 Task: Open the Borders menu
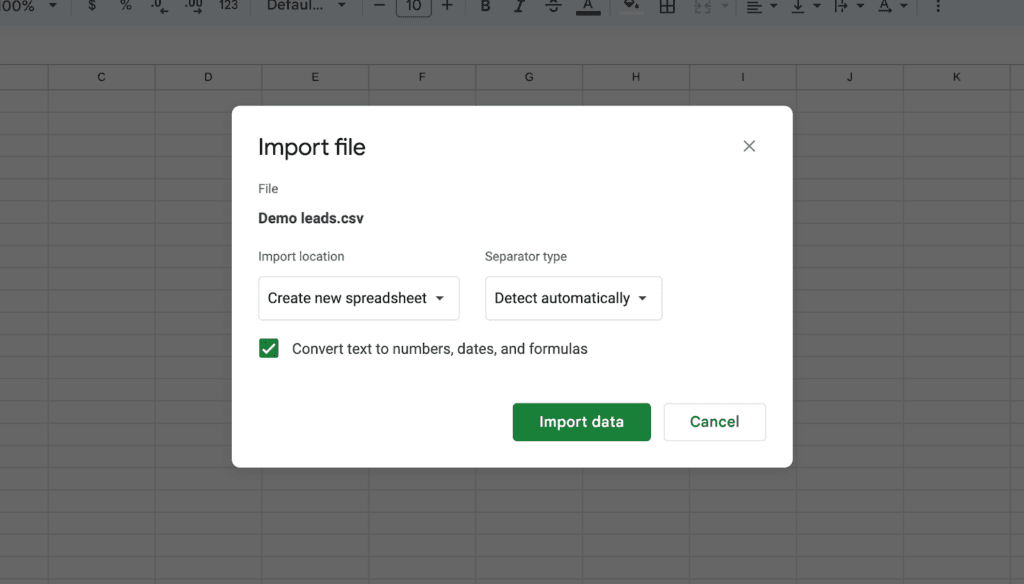[x=667, y=7]
